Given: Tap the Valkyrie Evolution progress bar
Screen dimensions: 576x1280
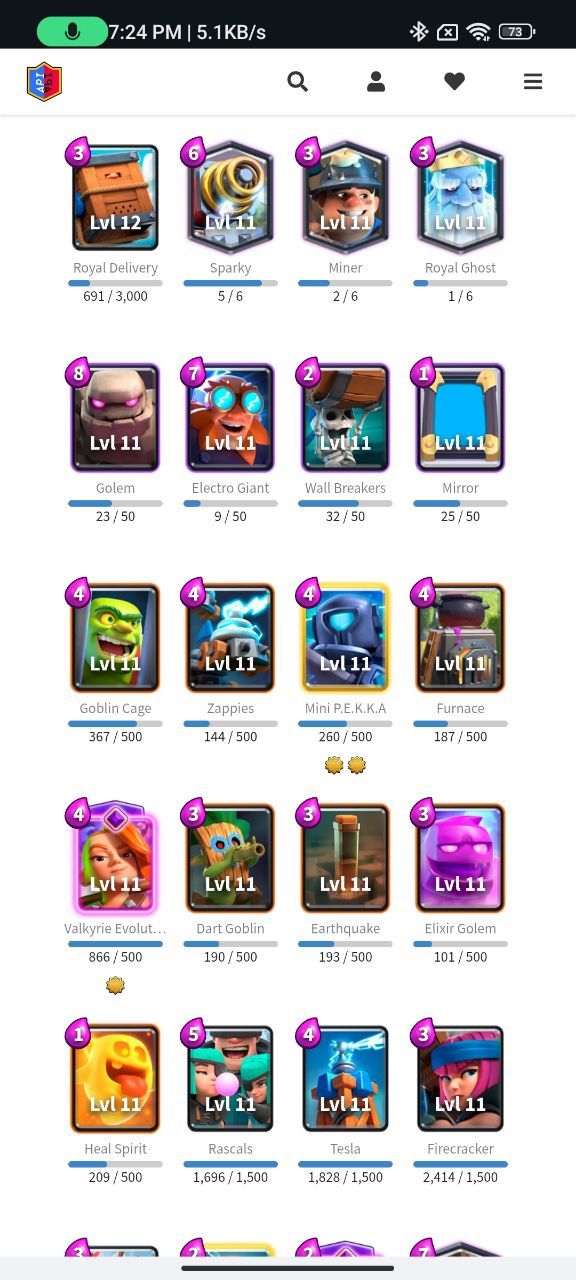Looking at the screenshot, I should coord(115,943).
